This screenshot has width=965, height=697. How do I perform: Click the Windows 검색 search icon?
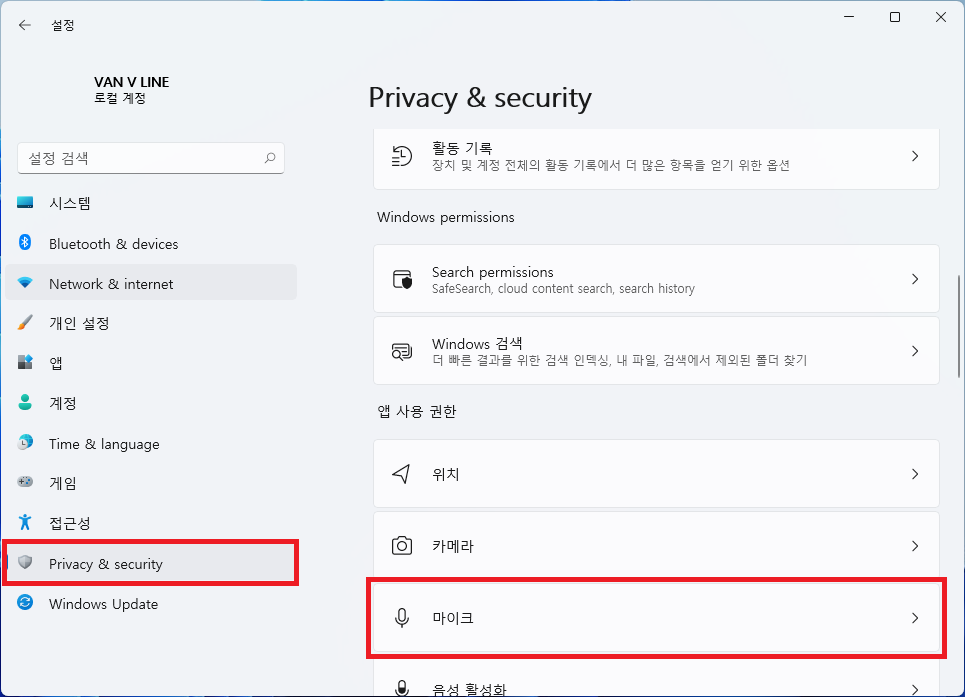click(402, 351)
